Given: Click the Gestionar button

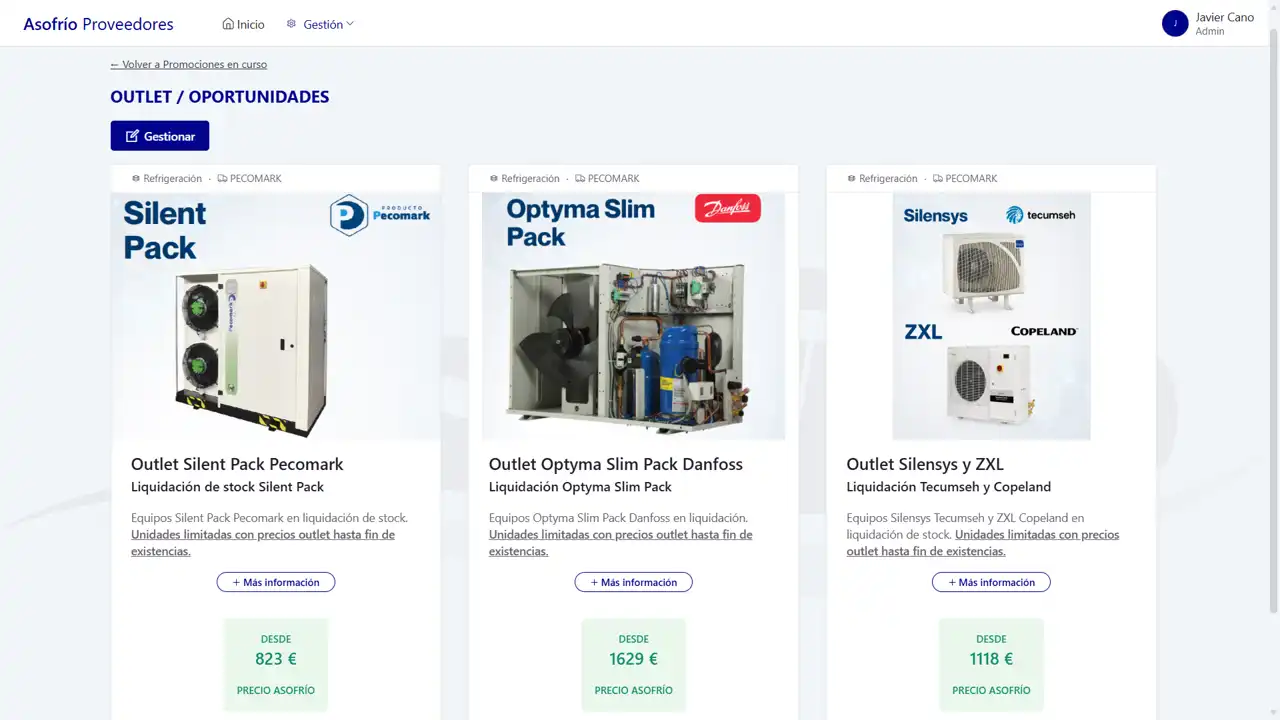Looking at the screenshot, I should (x=160, y=136).
